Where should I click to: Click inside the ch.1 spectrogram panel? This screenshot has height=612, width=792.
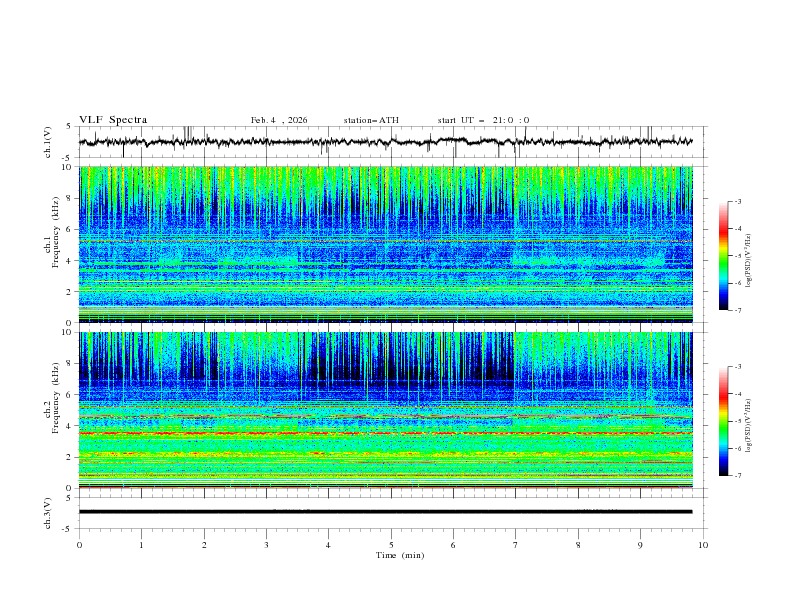coord(385,244)
